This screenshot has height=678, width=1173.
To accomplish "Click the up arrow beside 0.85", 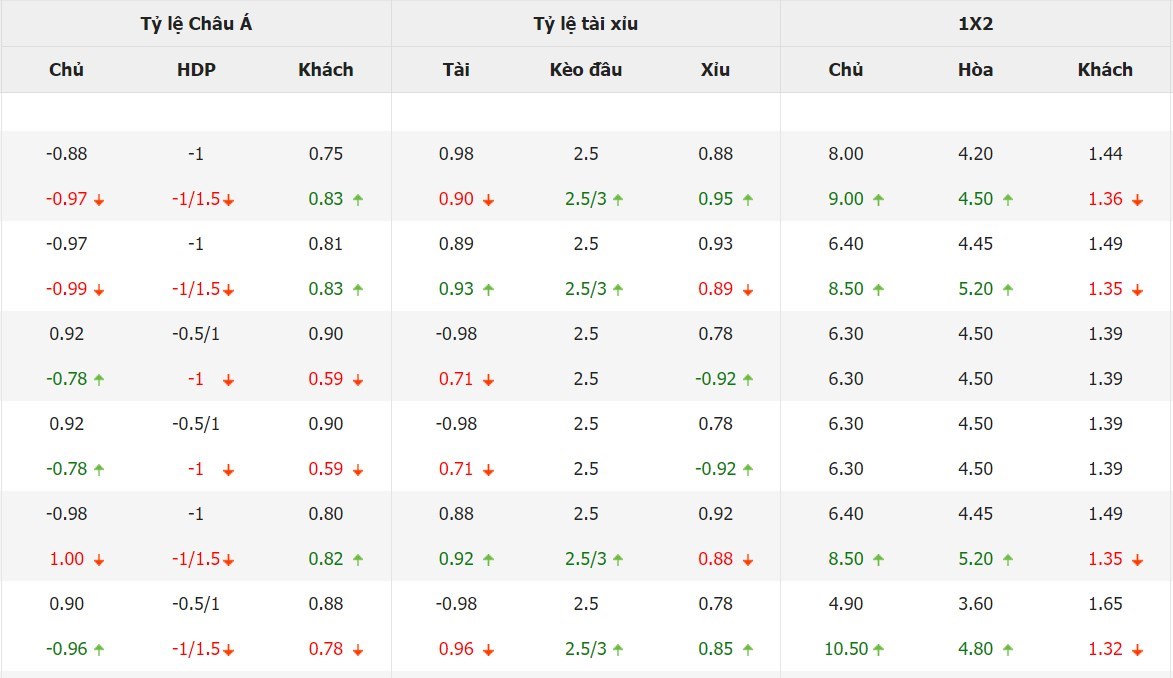I will pyautogui.click(x=747, y=649).
